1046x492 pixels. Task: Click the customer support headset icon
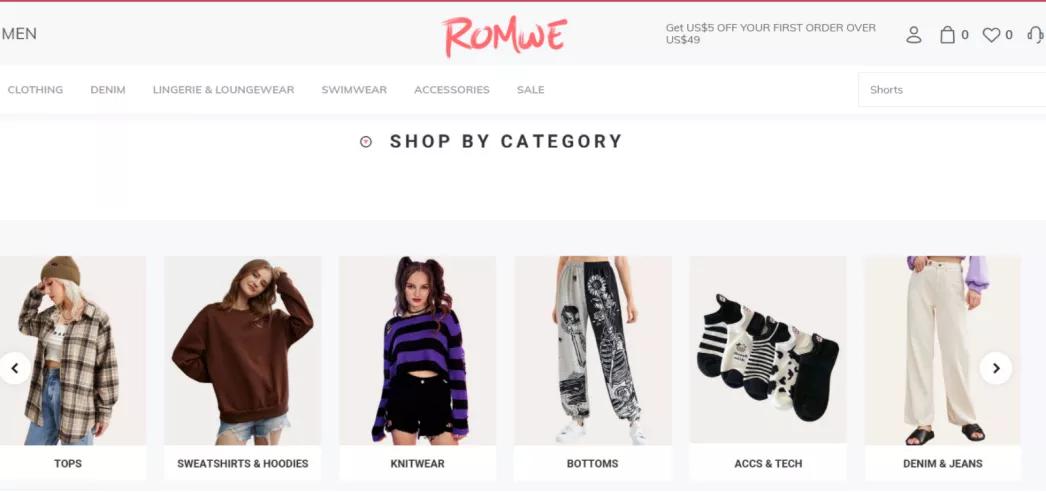1036,35
